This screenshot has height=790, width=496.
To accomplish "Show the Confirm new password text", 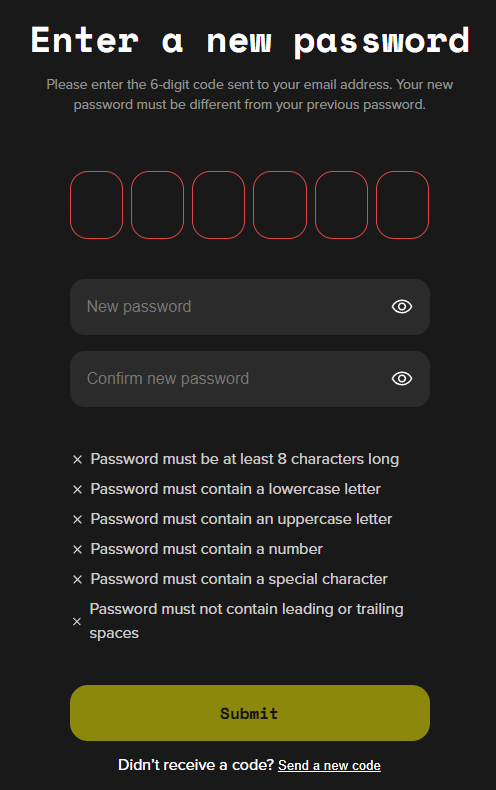I will [x=402, y=378].
